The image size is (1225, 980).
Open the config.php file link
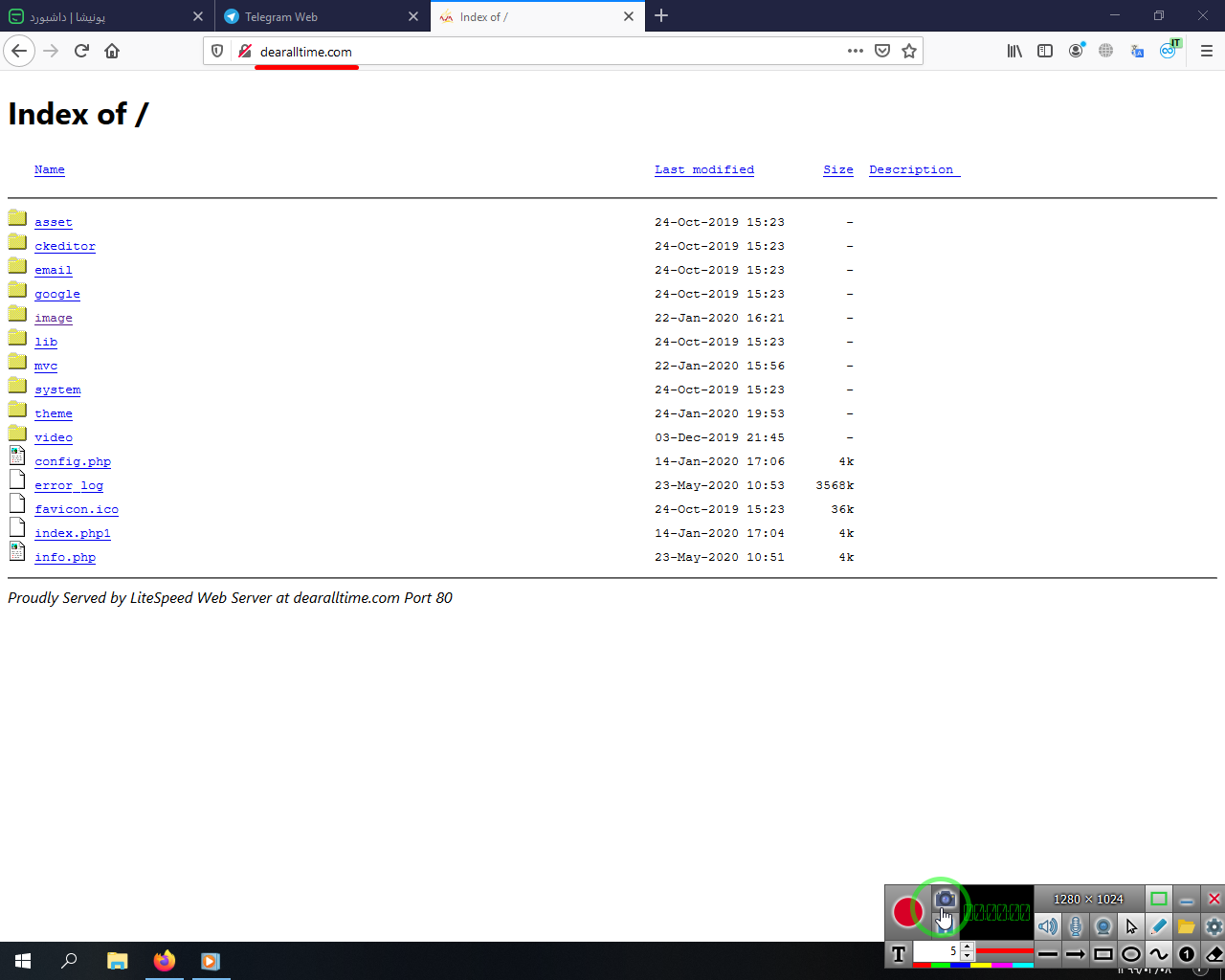click(x=73, y=461)
